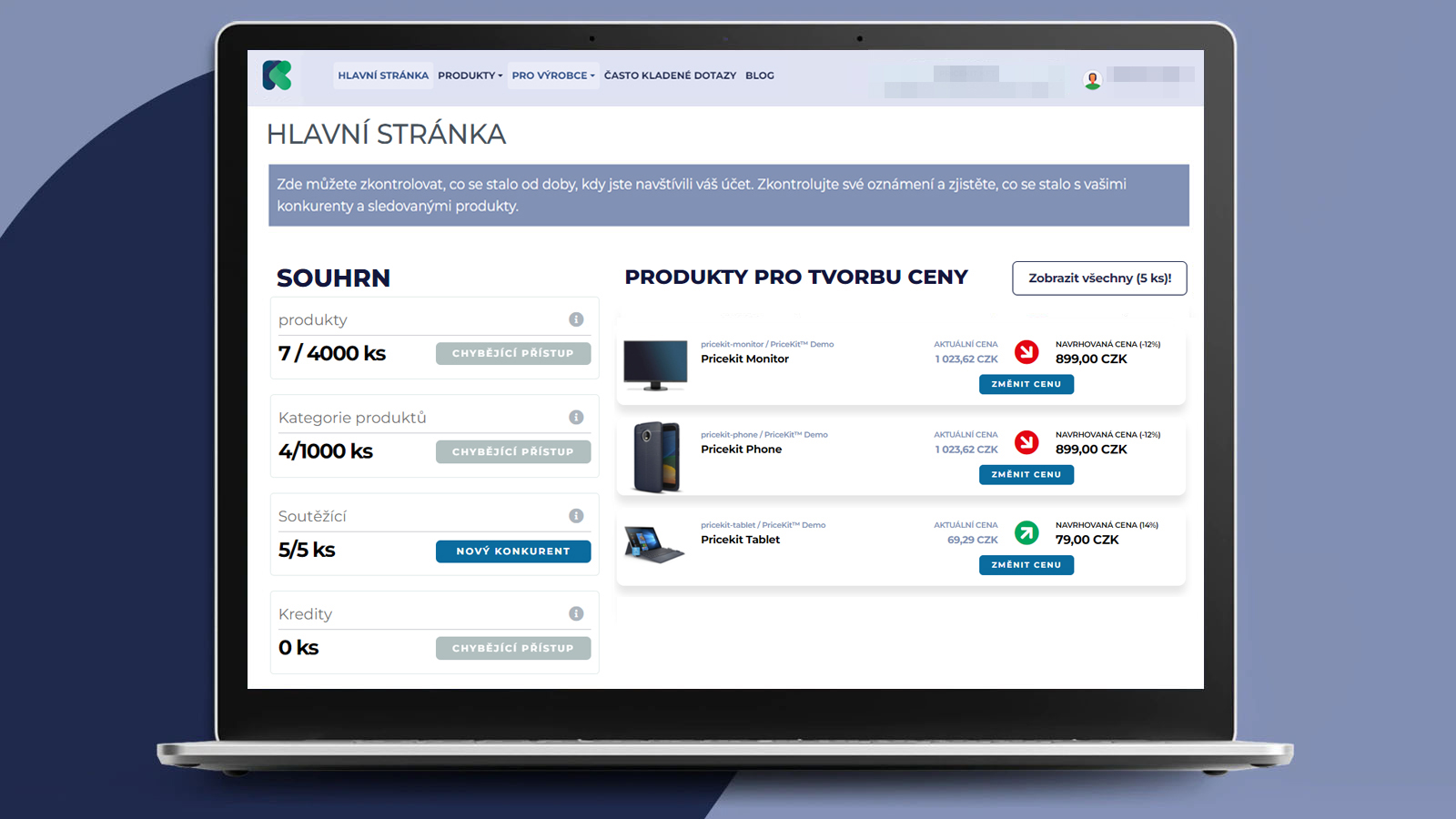Go to Hlavní stránka menu item

(x=383, y=76)
